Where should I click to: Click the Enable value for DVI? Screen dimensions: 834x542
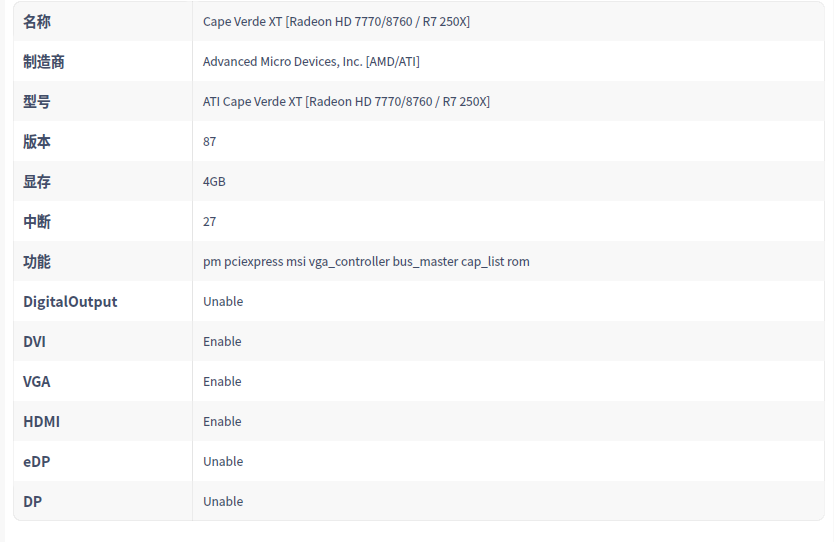(222, 342)
